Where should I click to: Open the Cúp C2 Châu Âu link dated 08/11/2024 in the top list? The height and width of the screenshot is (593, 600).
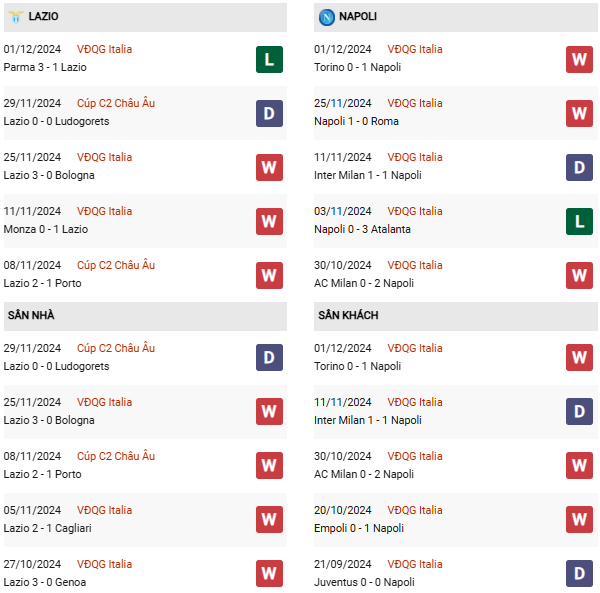tap(116, 265)
